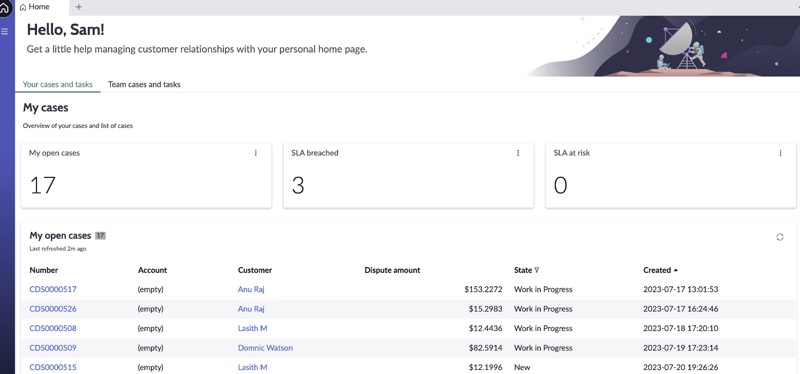This screenshot has height=374, width=800.
Task: Switch to Your cases and tasks tab
Action: pyautogui.click(x=58, y=84)
